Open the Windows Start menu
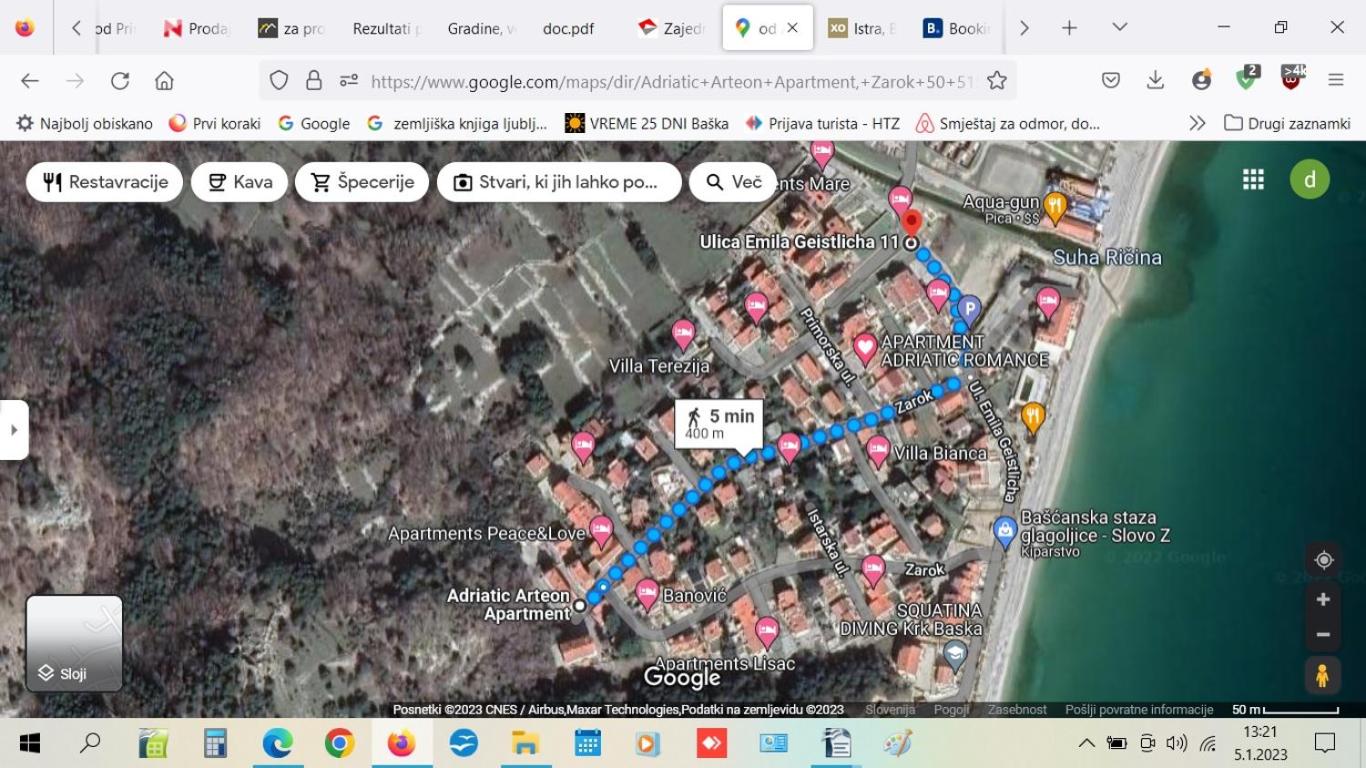 point(30,743)
